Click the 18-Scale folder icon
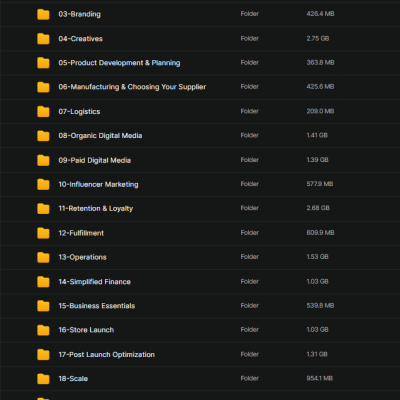The height and width of the screenshot is (400, 400). (43, 379)
